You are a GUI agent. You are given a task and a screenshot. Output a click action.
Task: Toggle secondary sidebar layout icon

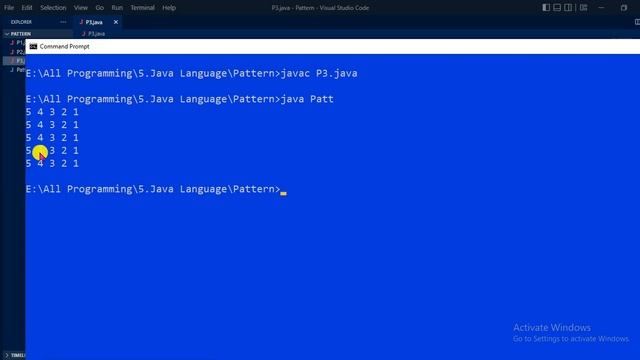point(568,8)
